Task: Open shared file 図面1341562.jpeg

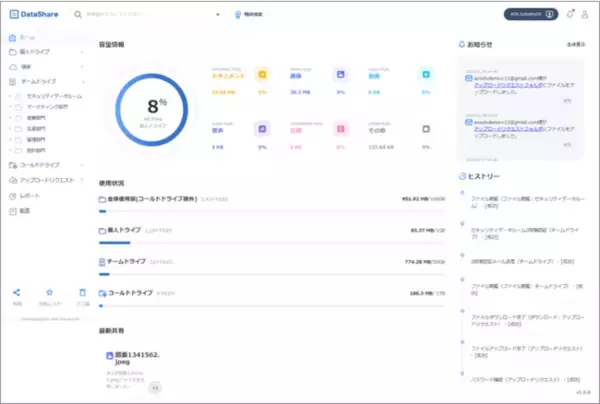Action: point(137,358)
